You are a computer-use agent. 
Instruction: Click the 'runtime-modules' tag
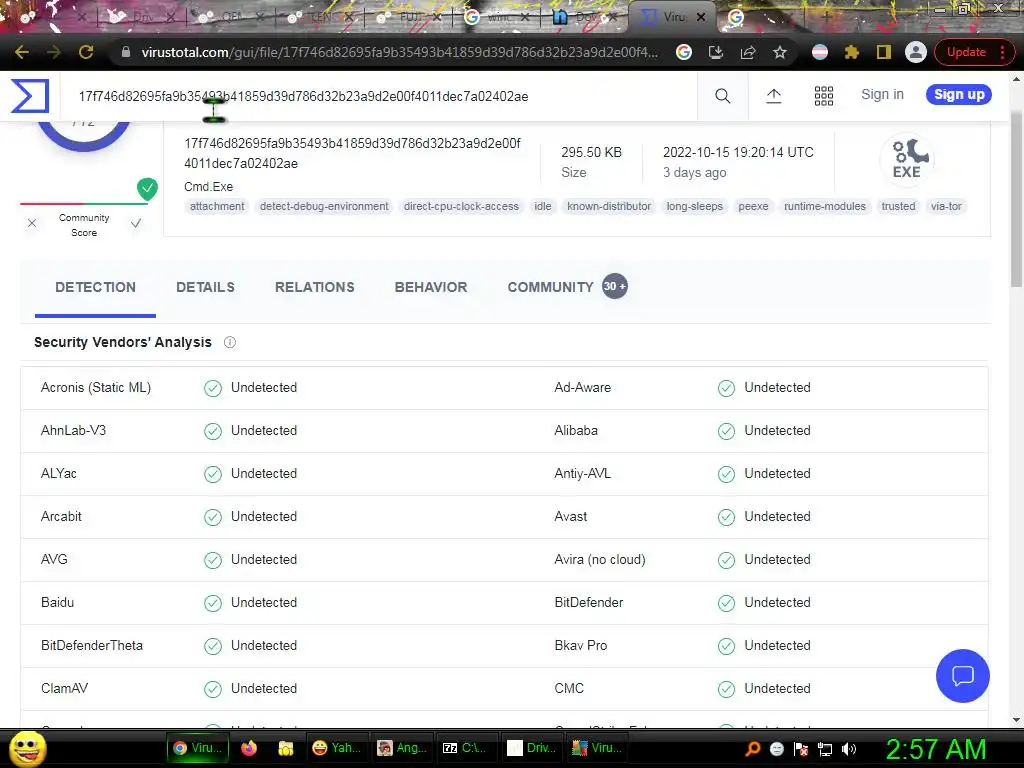(x=825, y=206)
